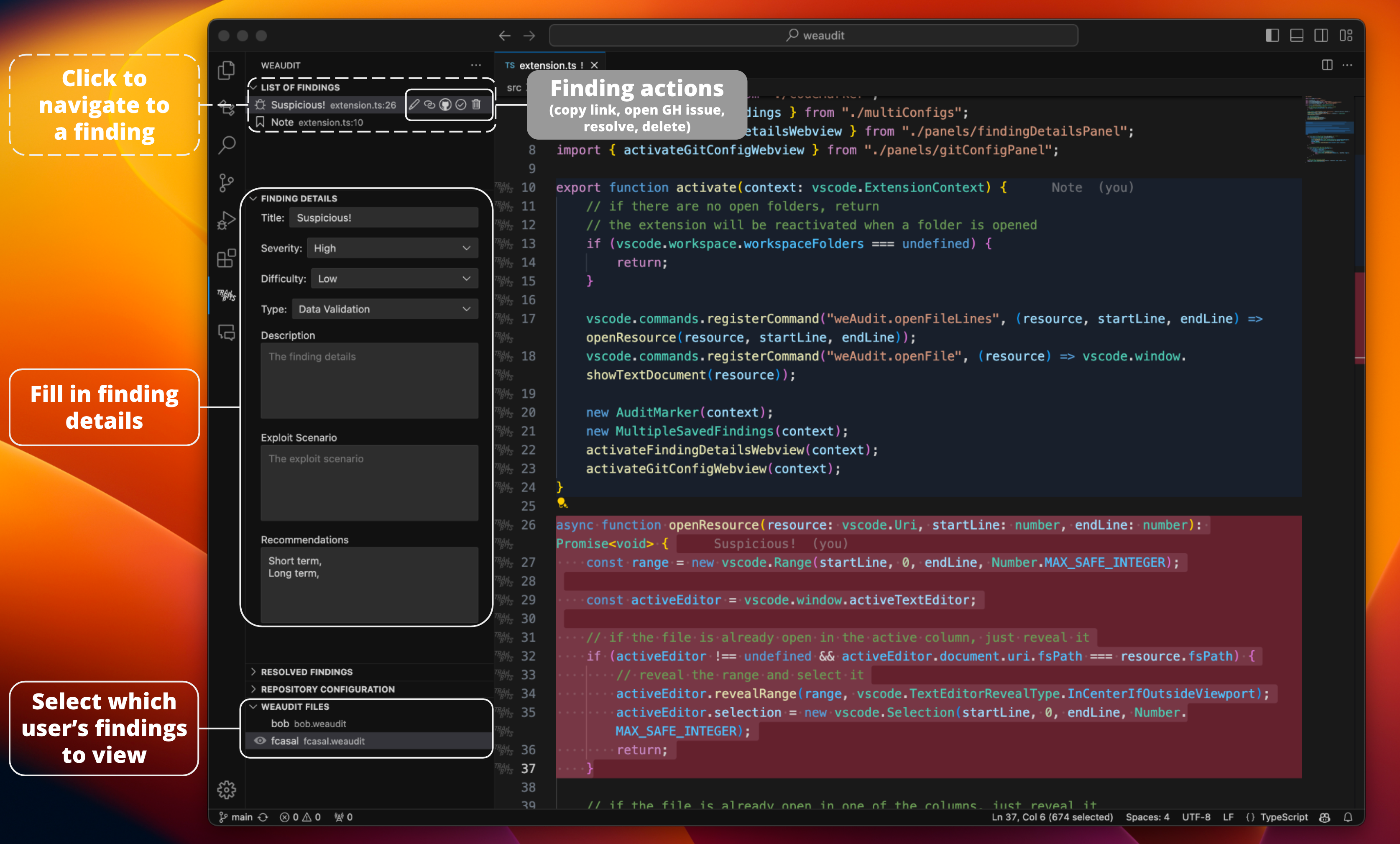The image size is (1400, 844).
Task: Toggle primary sidebar layout button in title bar
Action: pyautogui.click(x=1272, y=35)
